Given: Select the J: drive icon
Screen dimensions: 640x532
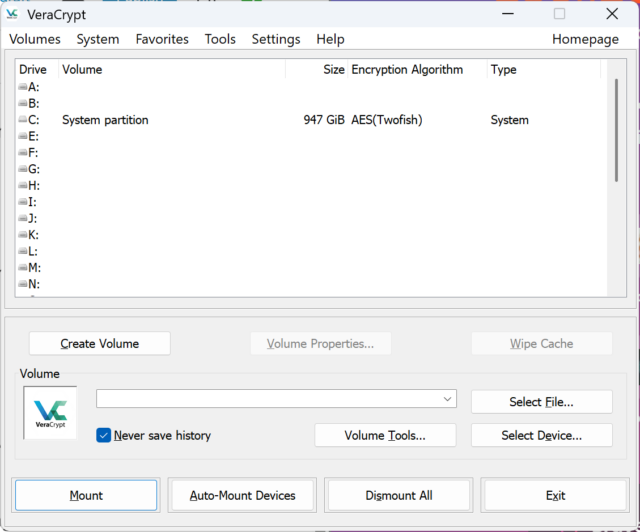Looking at the screenshot, I should tap(23, 218).
